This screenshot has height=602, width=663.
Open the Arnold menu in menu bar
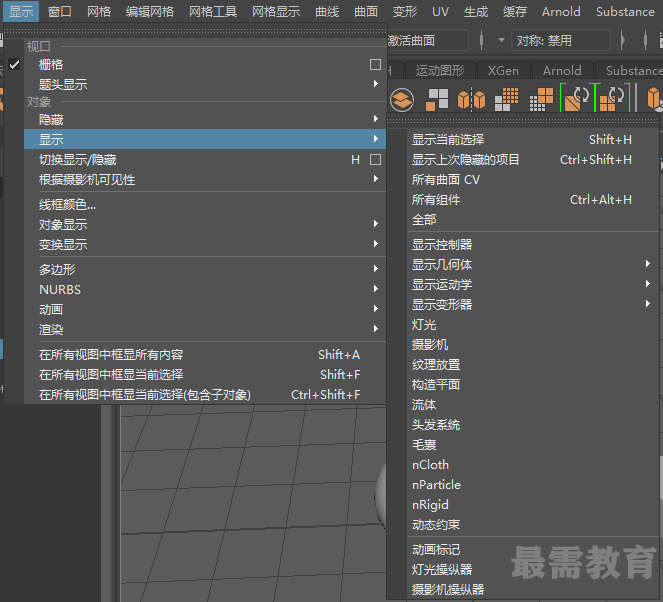[561, 11]
